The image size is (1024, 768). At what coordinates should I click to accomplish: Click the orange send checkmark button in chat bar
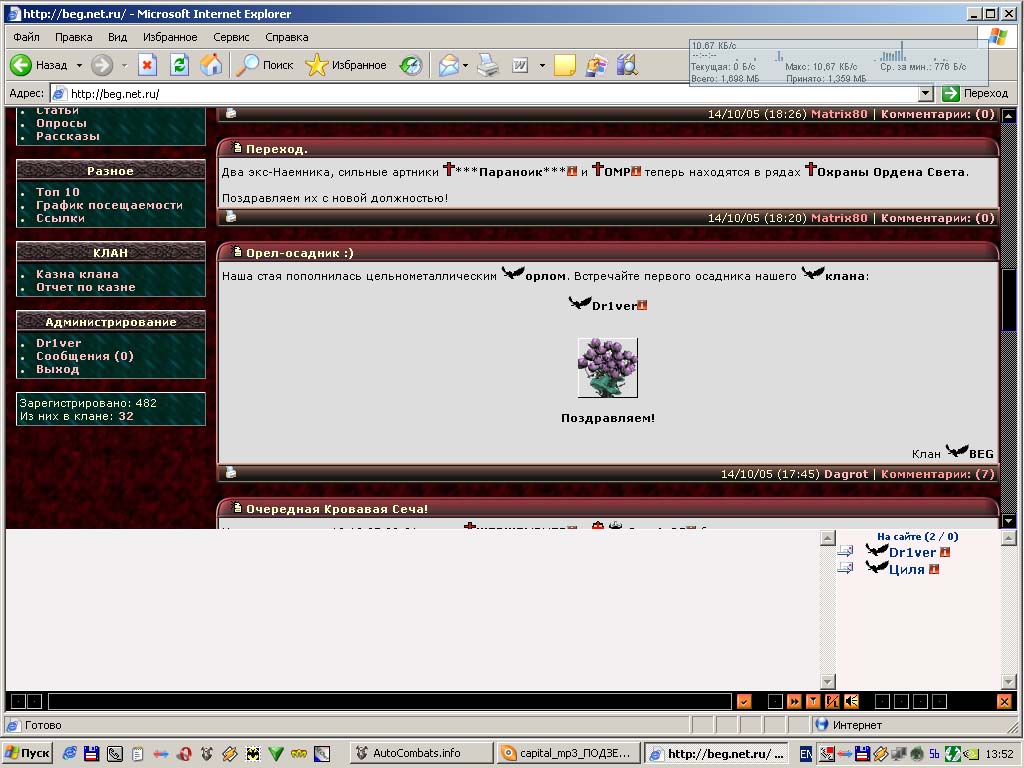tap(744, 701)
